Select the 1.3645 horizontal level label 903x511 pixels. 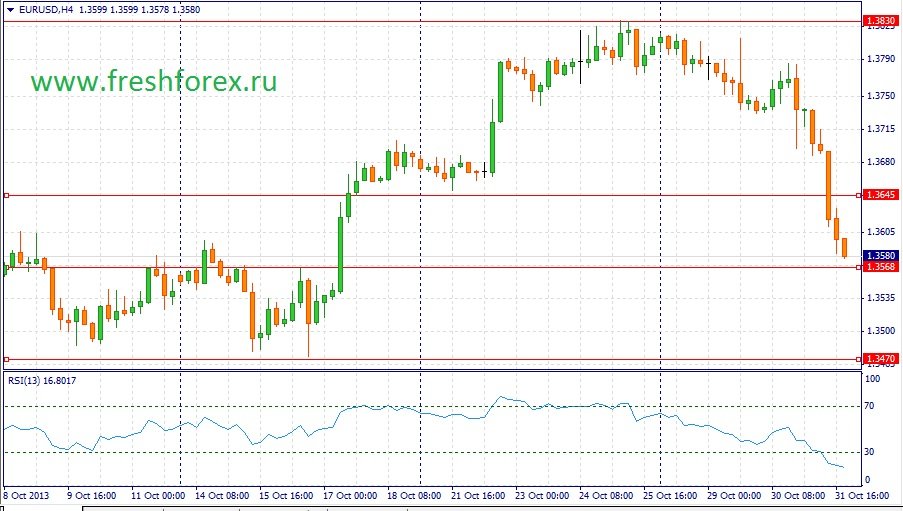[881, 195]
